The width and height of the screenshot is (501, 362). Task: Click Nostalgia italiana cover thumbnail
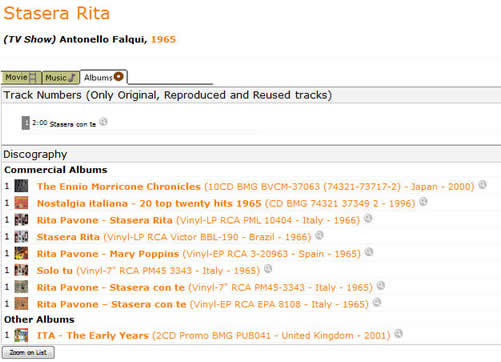point(21,203)
